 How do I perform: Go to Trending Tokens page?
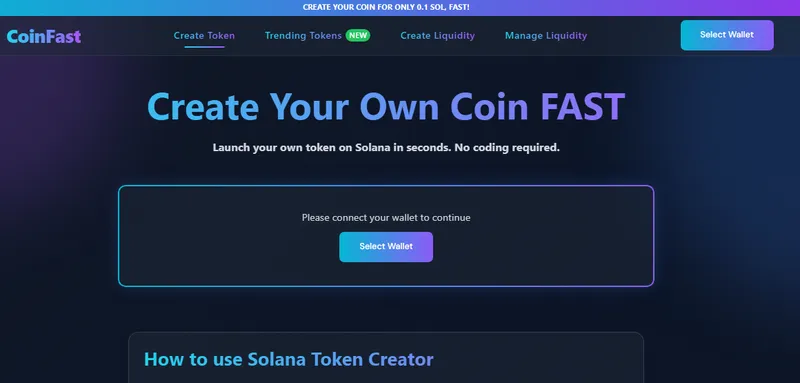coord(303,36)
